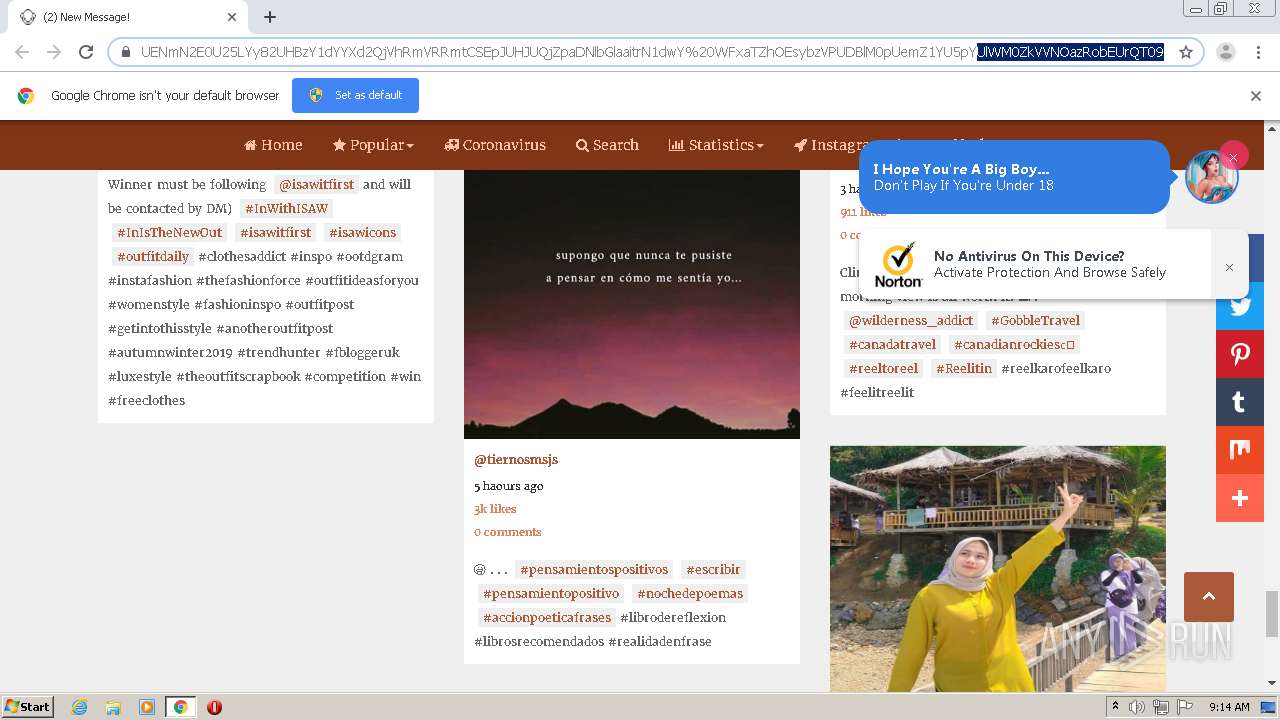Open hashtag #outfitdaily

click(153, 256)
